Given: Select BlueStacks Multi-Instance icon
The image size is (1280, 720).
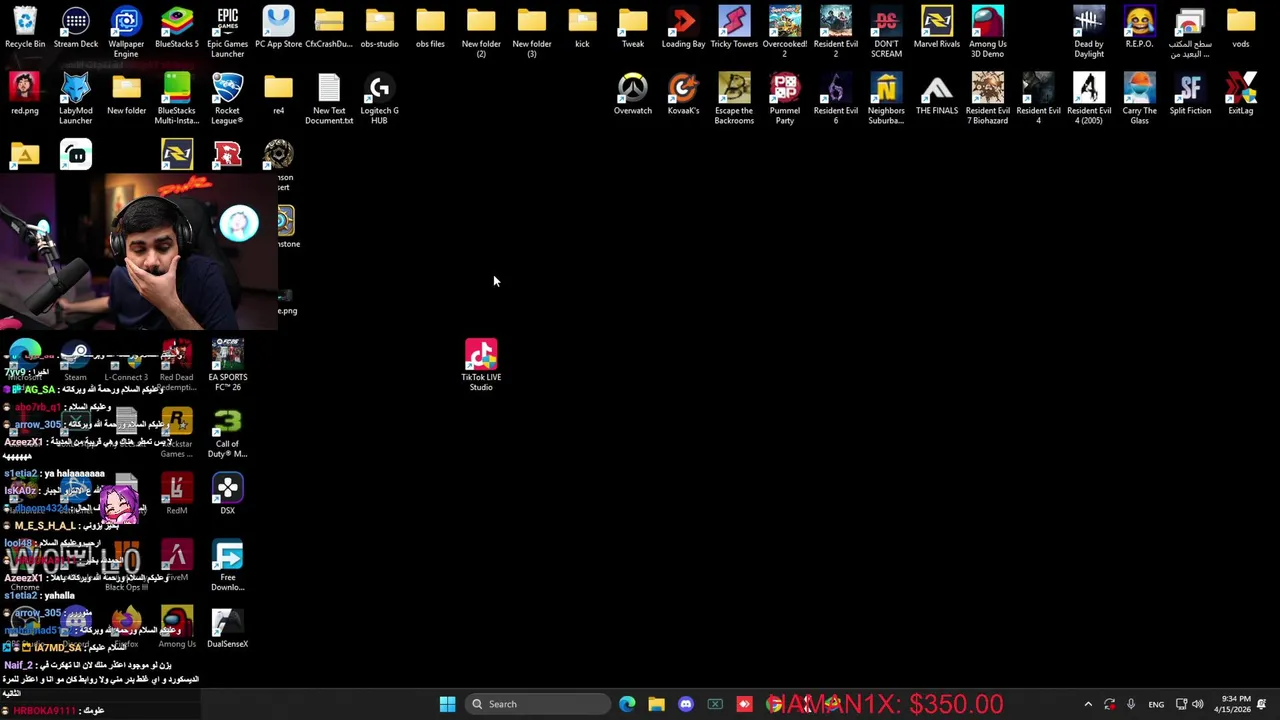Looking at the screenshot, I should (x=177, y=98).
